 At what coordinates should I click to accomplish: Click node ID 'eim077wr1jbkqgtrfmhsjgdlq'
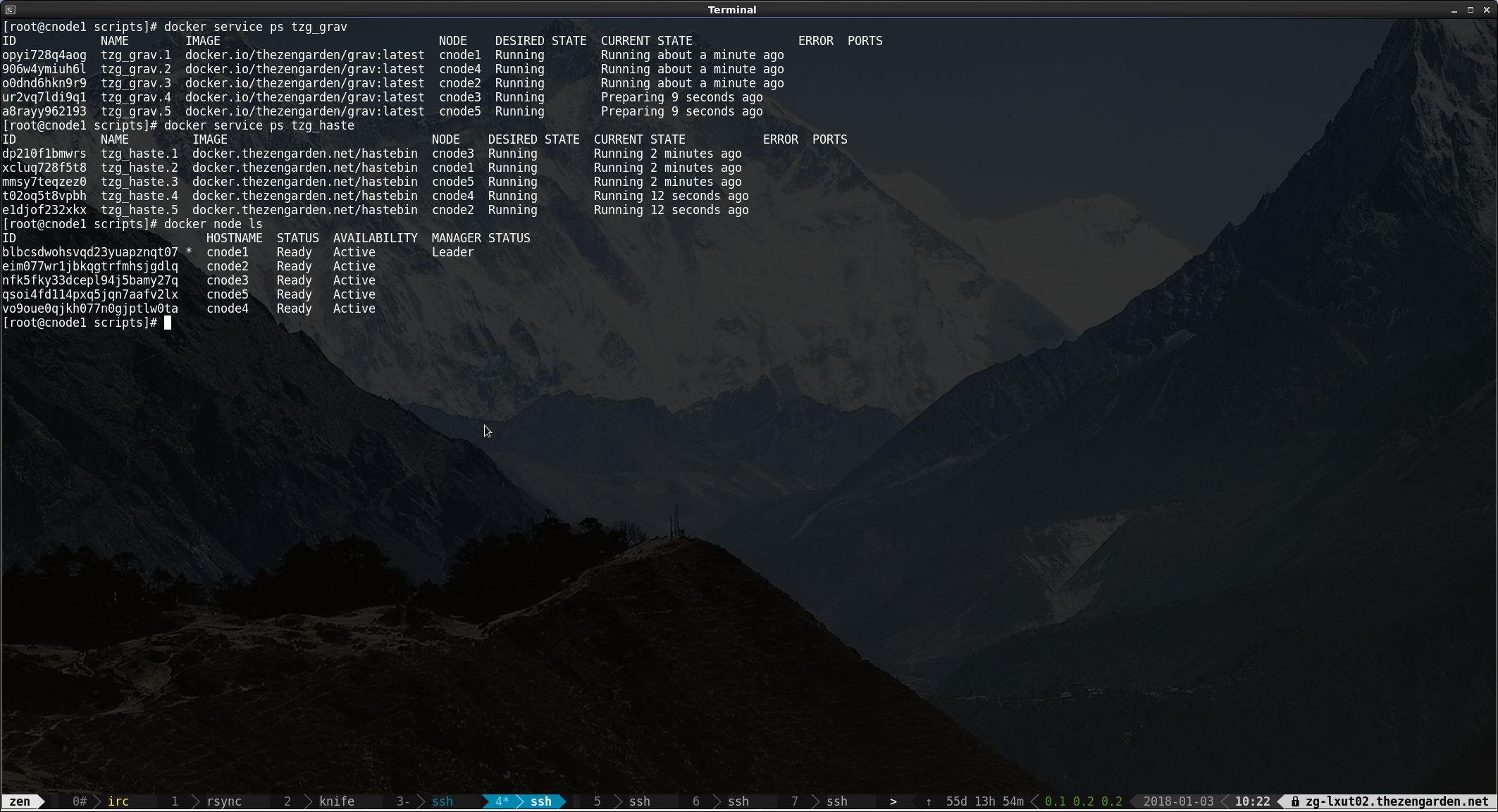pos(90,266)
